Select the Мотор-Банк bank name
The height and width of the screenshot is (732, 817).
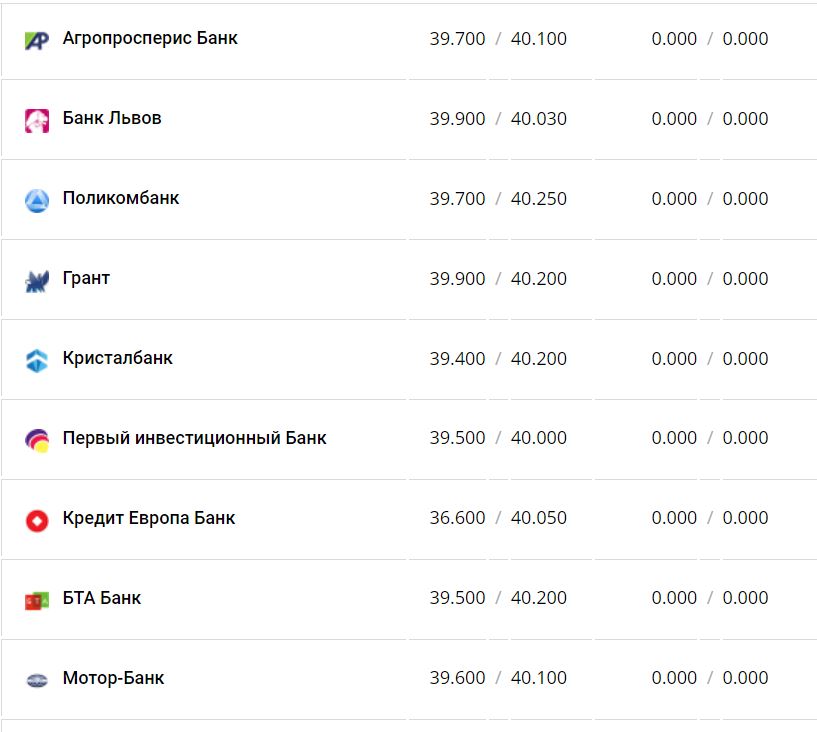(x=113, y=678)
